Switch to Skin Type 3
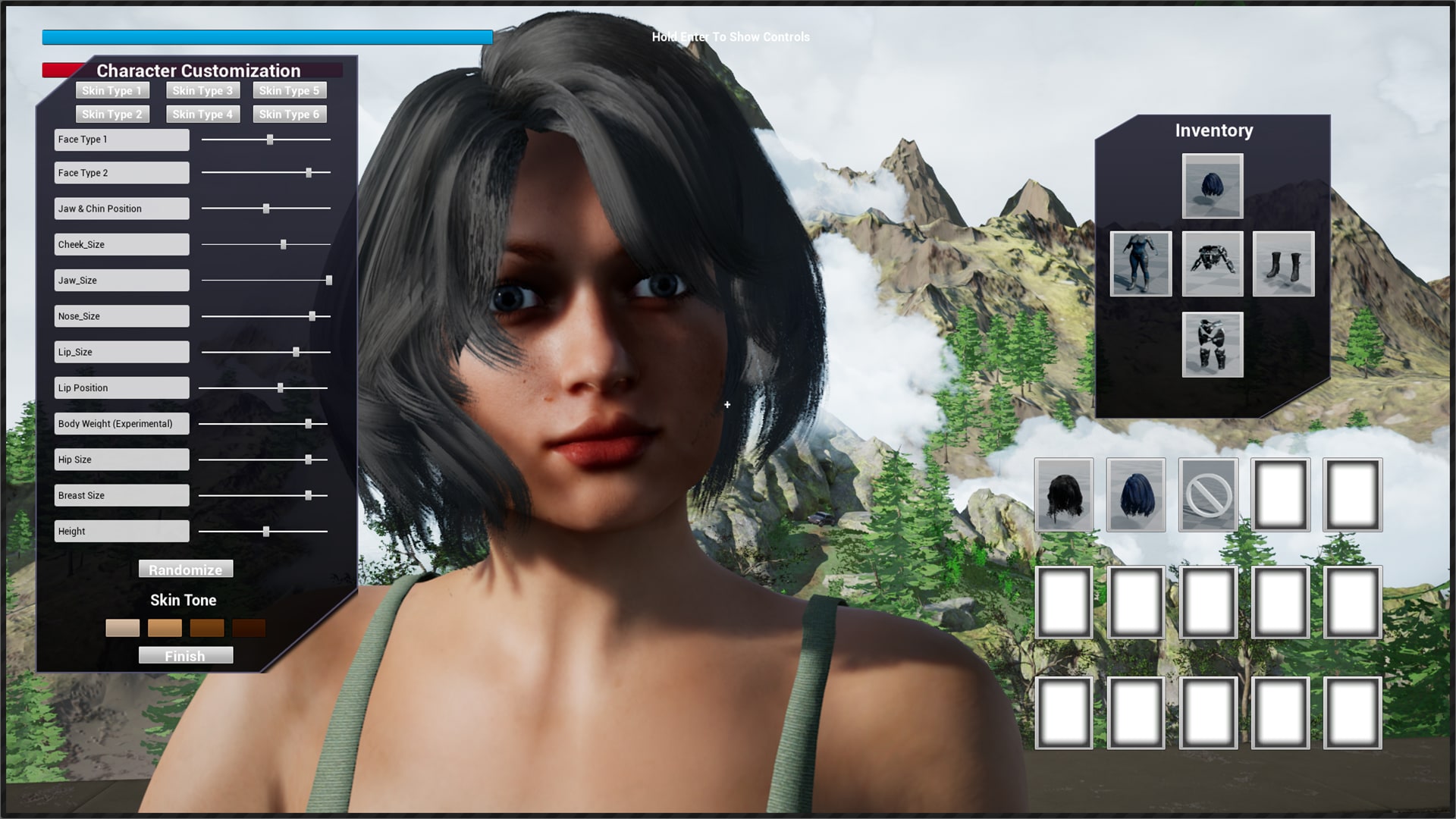The width and height of the screenshot is (1456, 819). (202, 90)
